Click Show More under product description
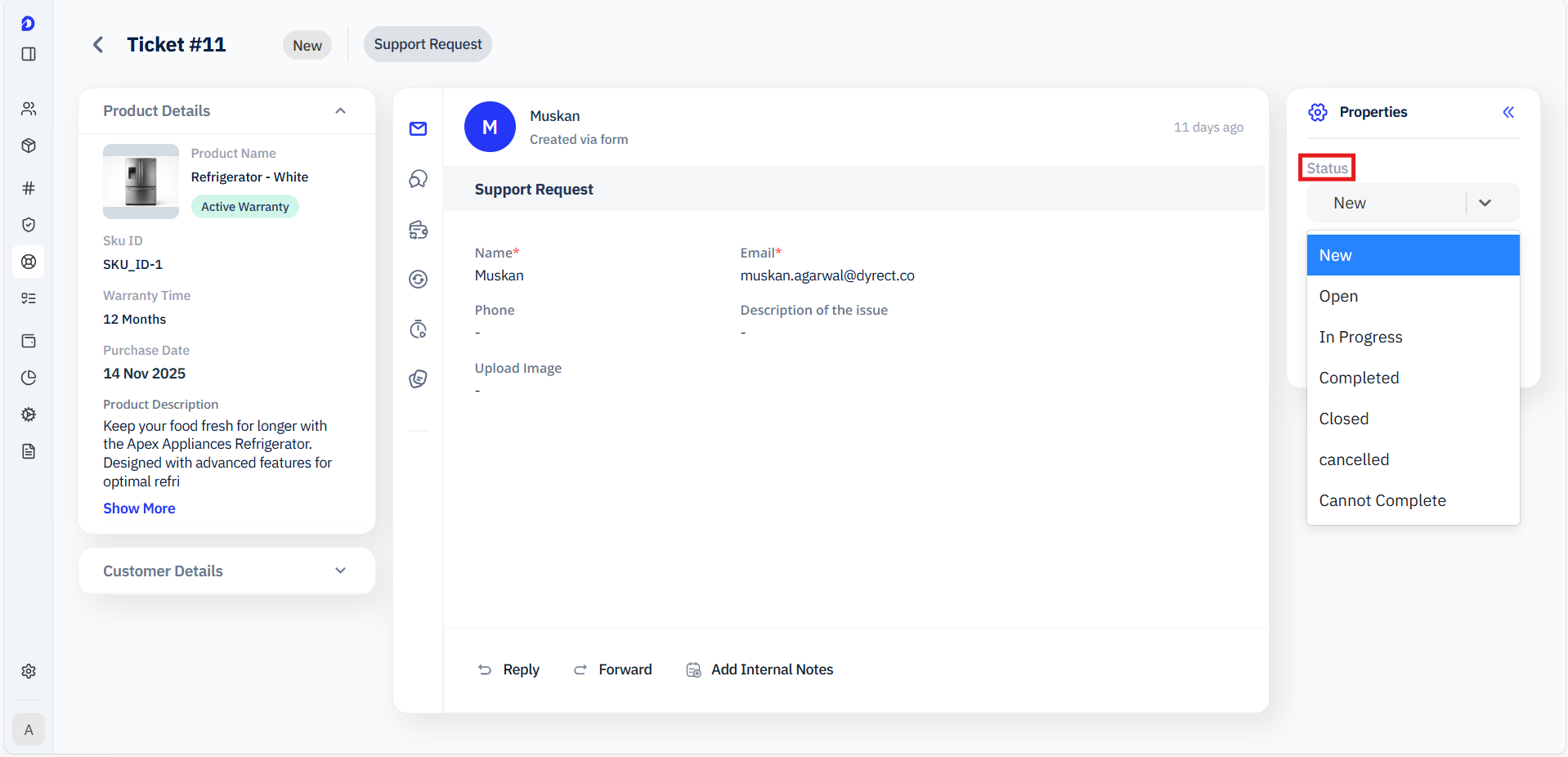 [x=139, y=508]
